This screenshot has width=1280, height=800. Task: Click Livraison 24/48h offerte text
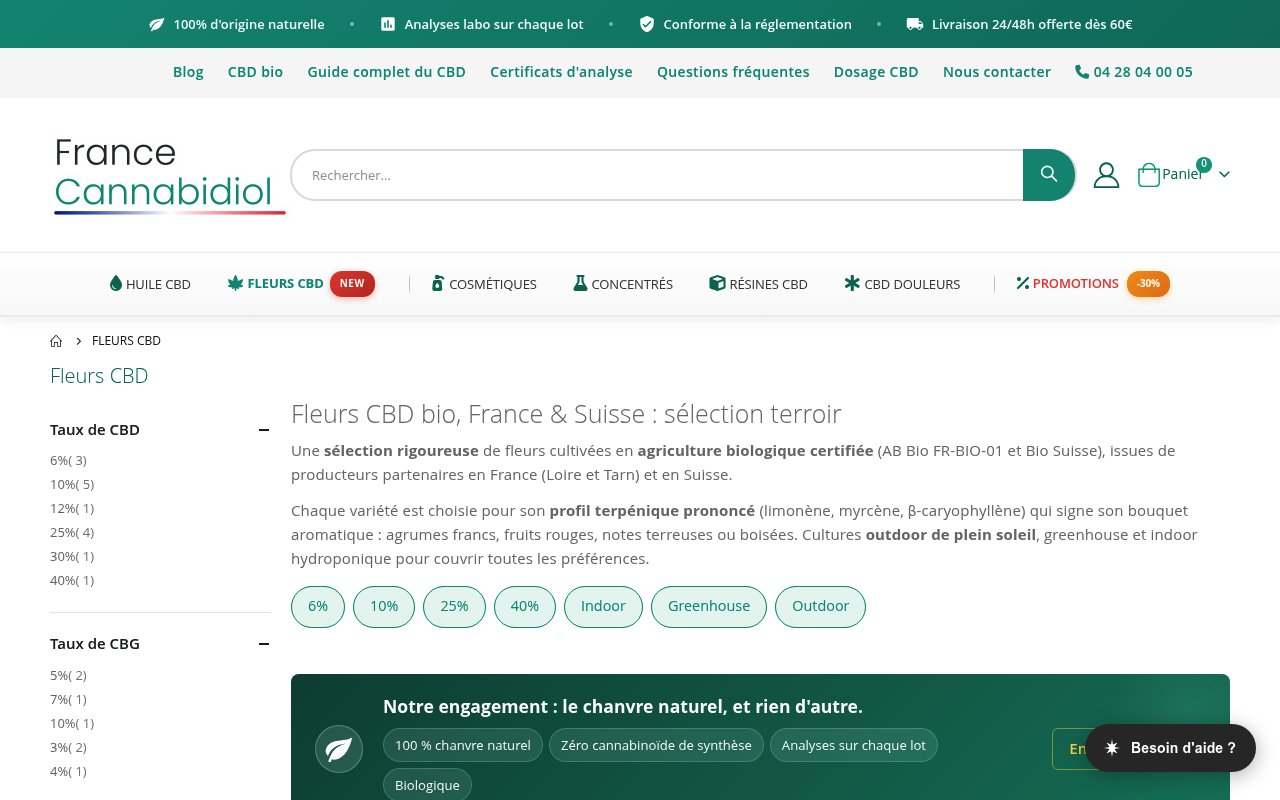tap(1032, 24)
